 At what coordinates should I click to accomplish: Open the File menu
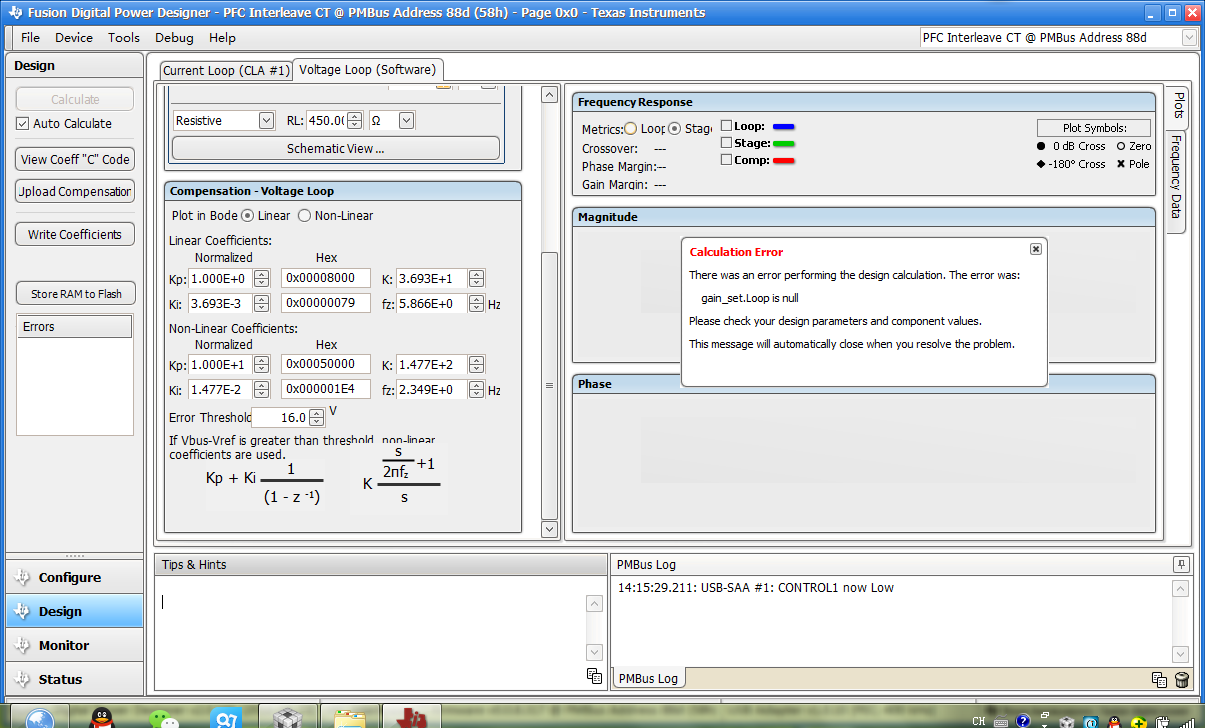pyautogui.click(x=30, y=37)
